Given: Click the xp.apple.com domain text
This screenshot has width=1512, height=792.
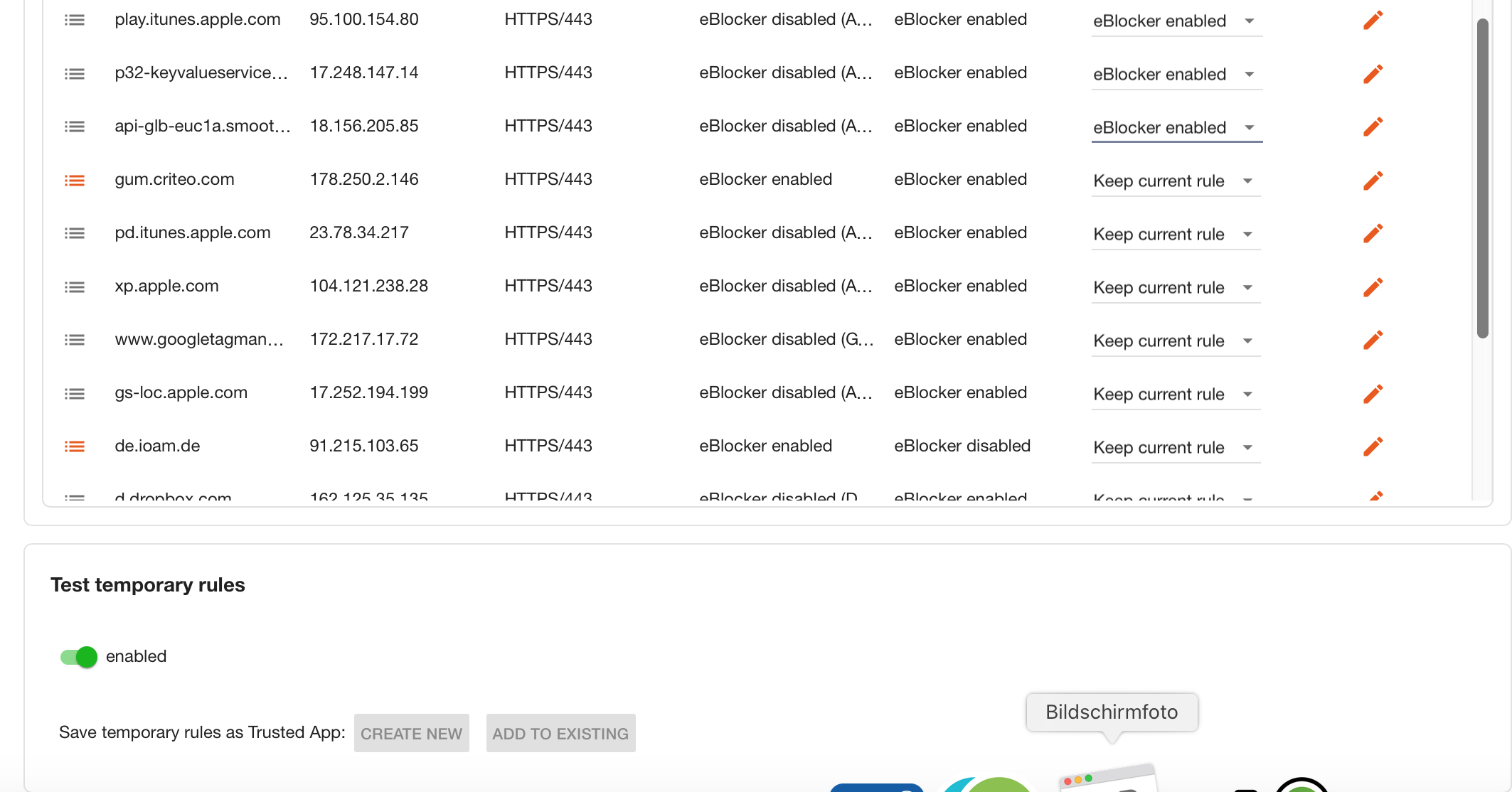Looking at the screenshot, I should [167, 286].
